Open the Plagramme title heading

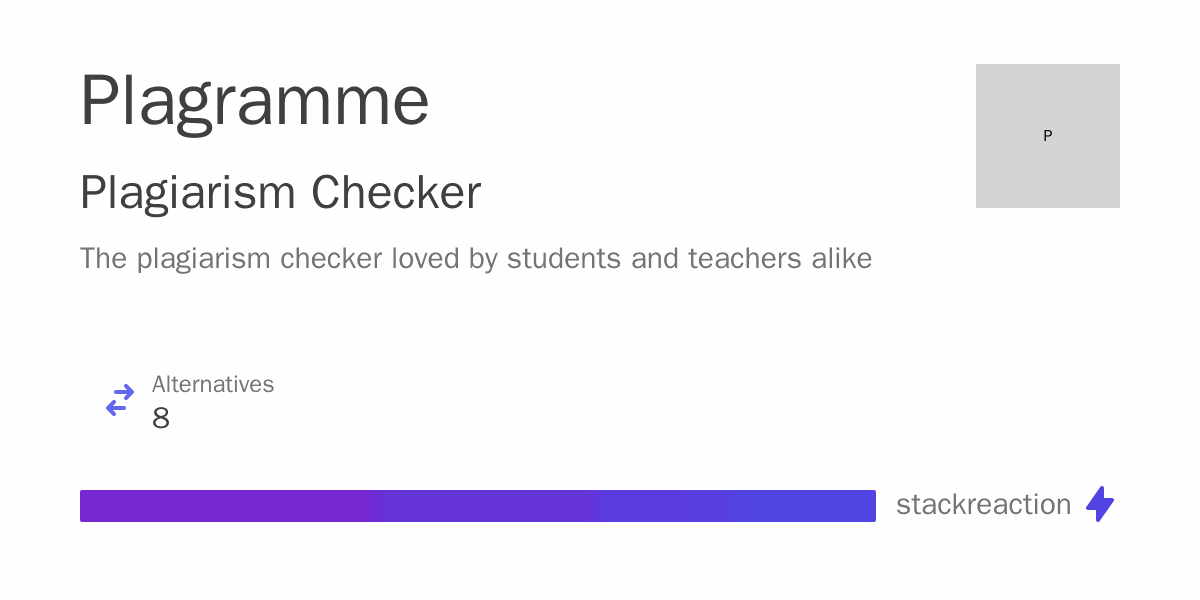pyautogui.click(x=255, y=102)
